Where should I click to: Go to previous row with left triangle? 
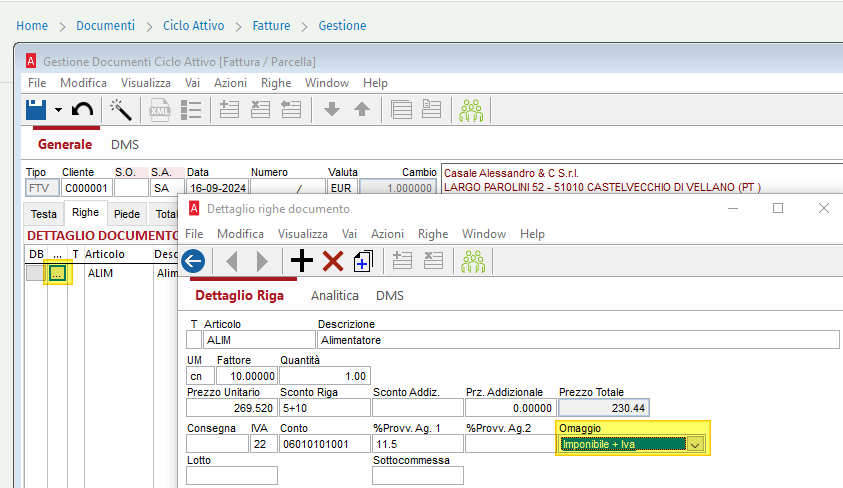coord(232,262)
